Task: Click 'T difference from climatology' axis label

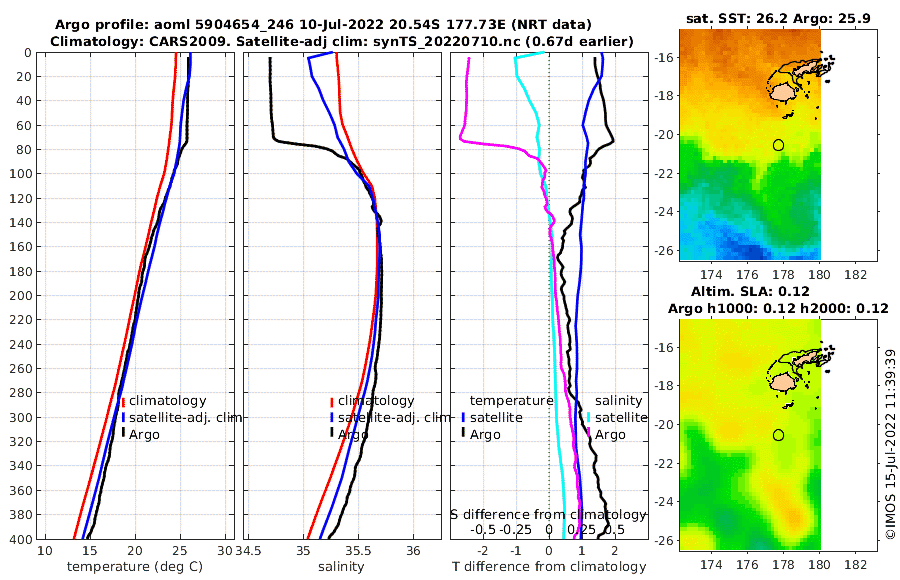Action: pos(549,567)
